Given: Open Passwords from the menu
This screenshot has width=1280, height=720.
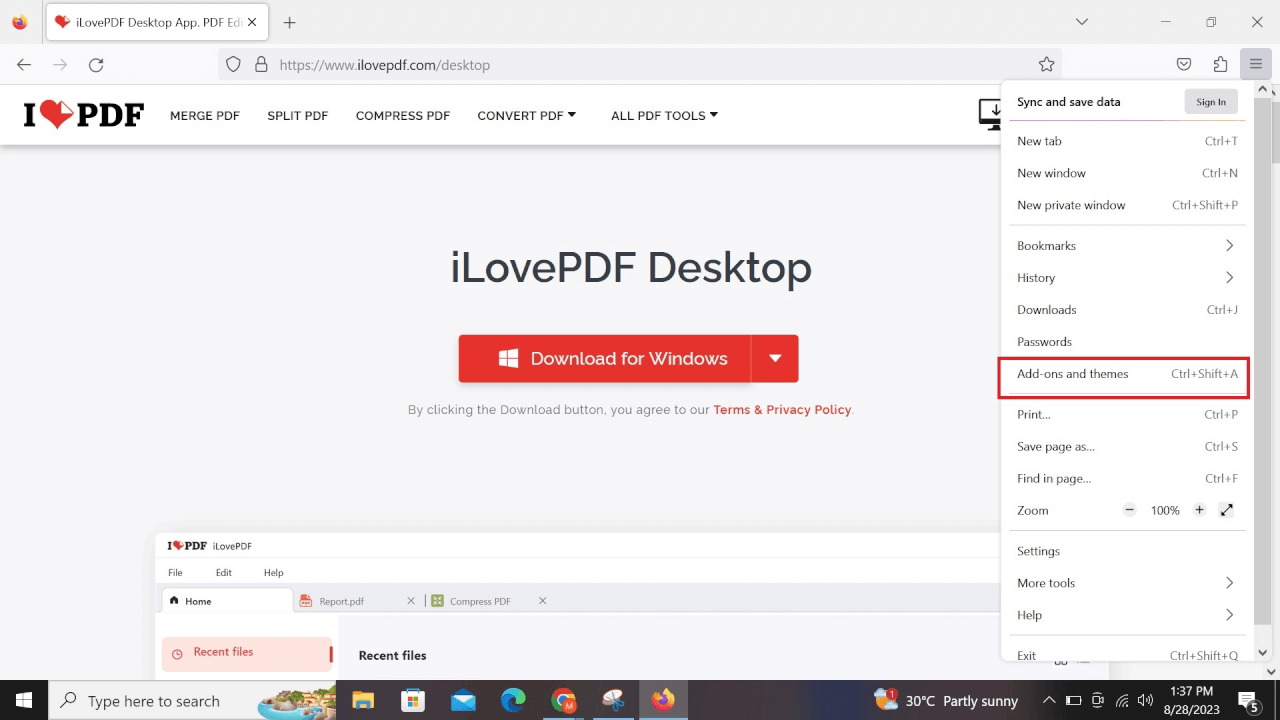Looking at the screenshot, I should click(1127, 342).
